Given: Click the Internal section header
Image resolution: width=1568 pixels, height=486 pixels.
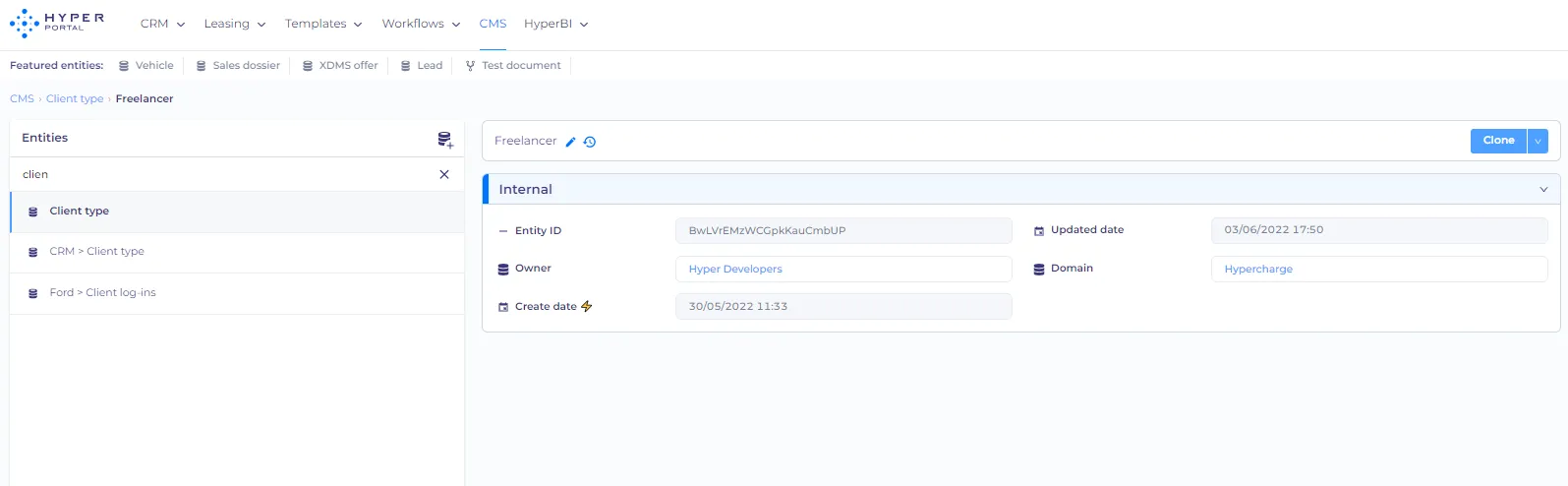Looking at the screenshot, I should coord(1020,189).
